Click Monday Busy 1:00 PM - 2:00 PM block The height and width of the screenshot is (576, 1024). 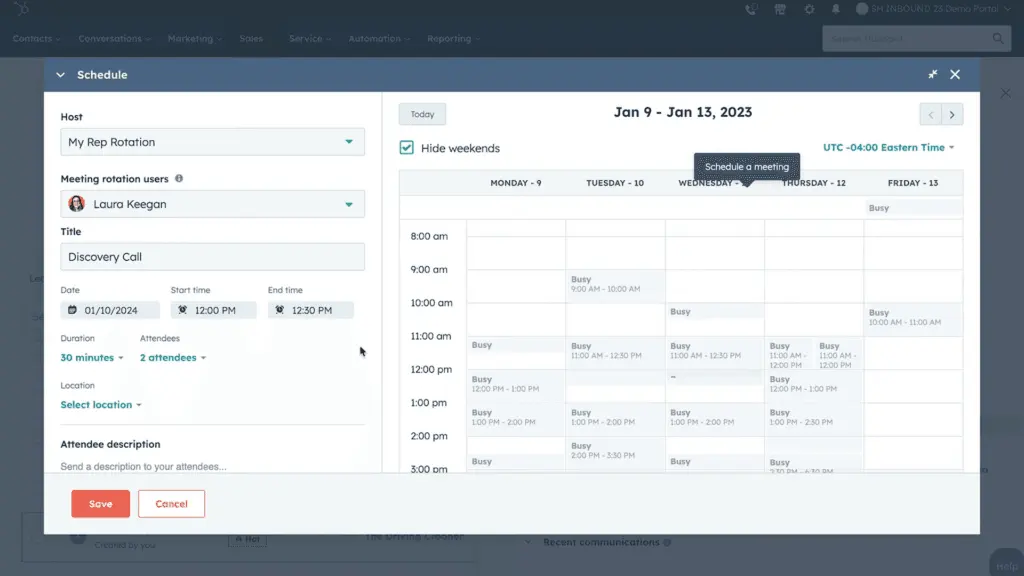point(515,419)
